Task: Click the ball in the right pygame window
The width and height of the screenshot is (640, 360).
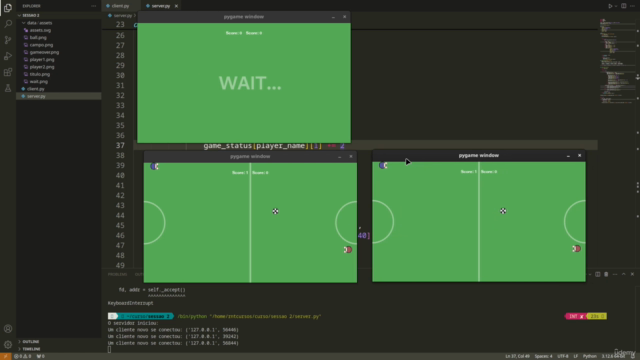Action: (x=503, y=211)
